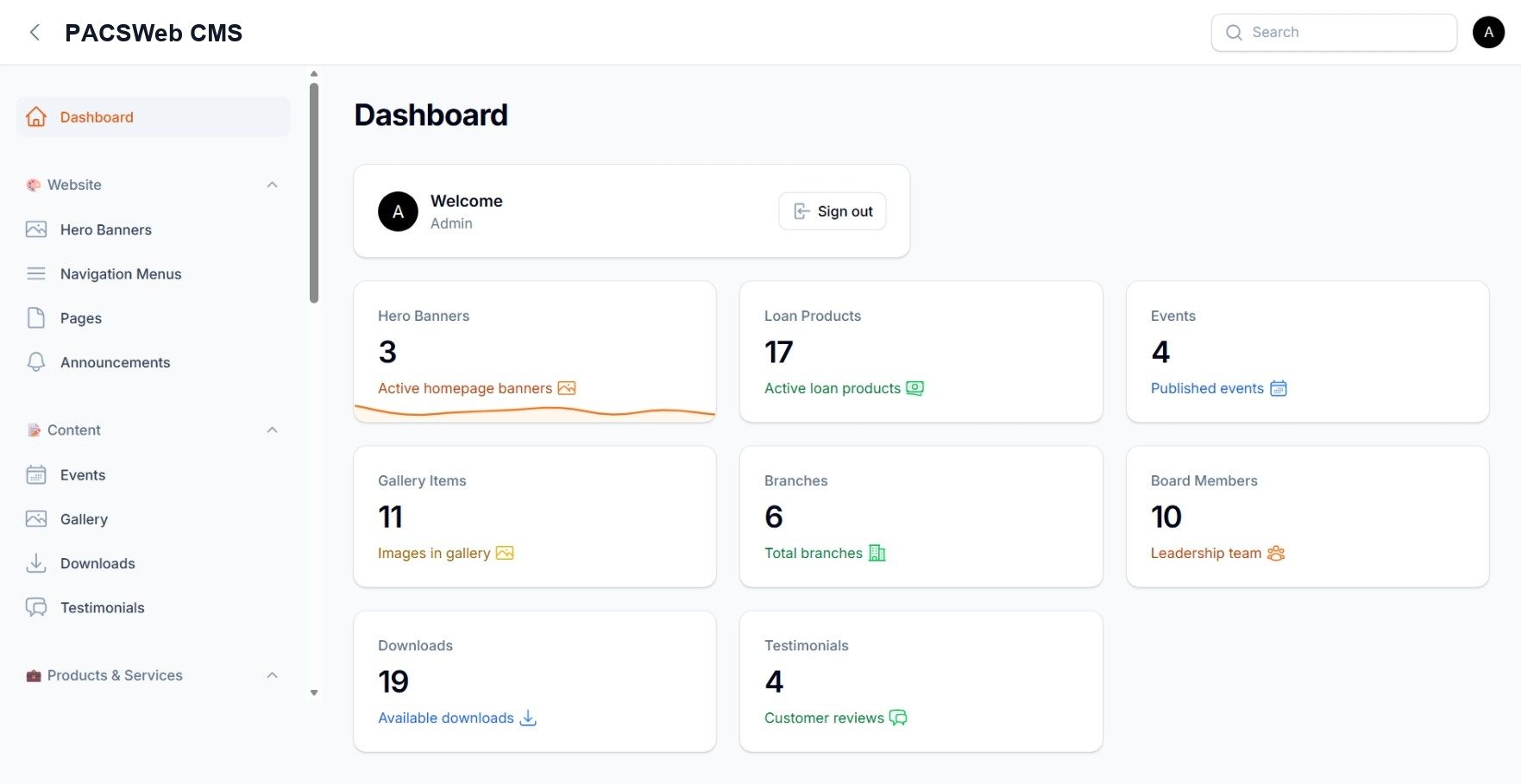This screenshot has width=1521, height=784.
Task: Click the Website palette icon
Action: 34,185
